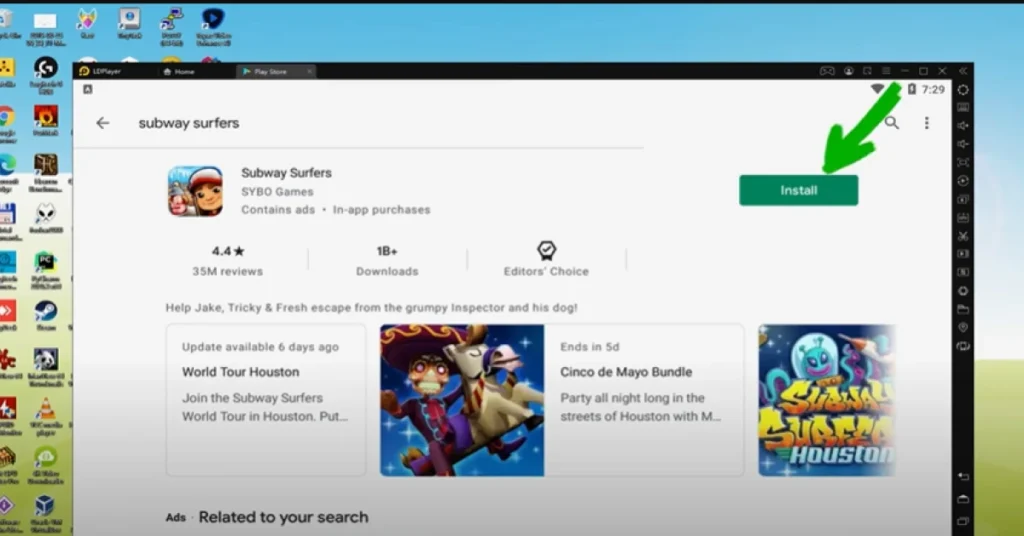Click 'Related to your search' heading
The image size is (1024, 536).
(x=283, y=517)
